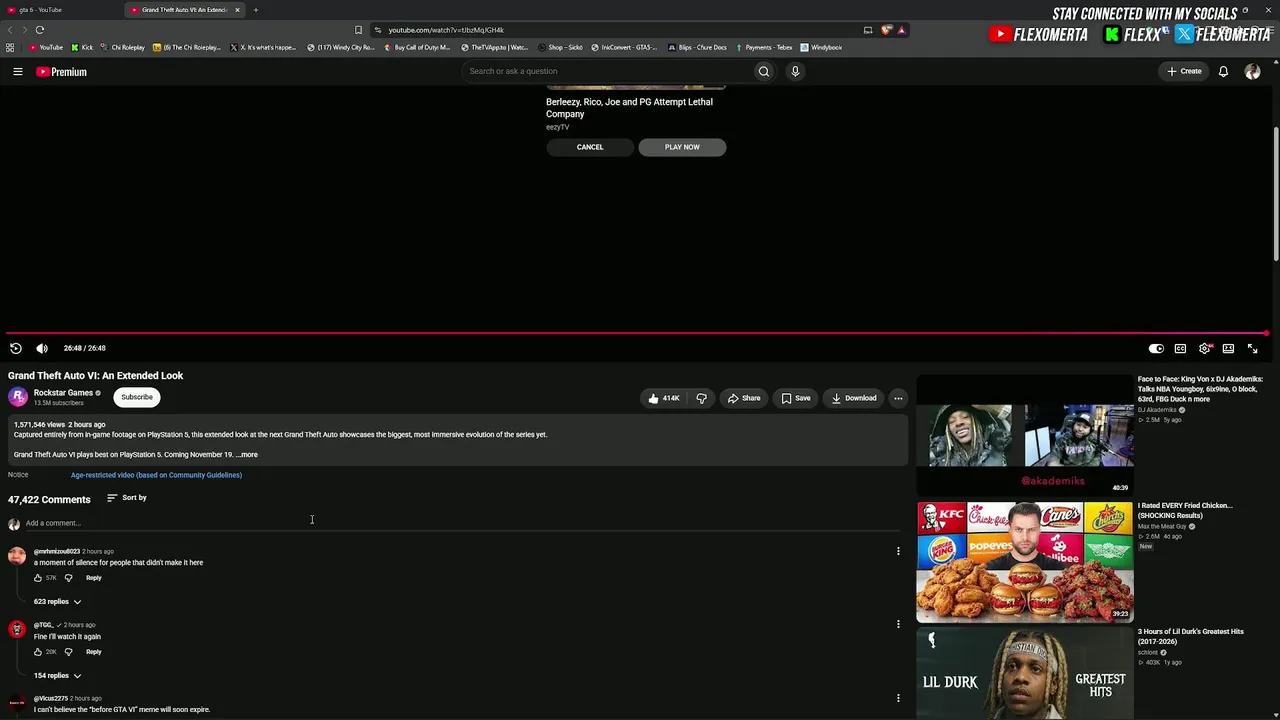Open the Windybook bookmark

[821, 47]
